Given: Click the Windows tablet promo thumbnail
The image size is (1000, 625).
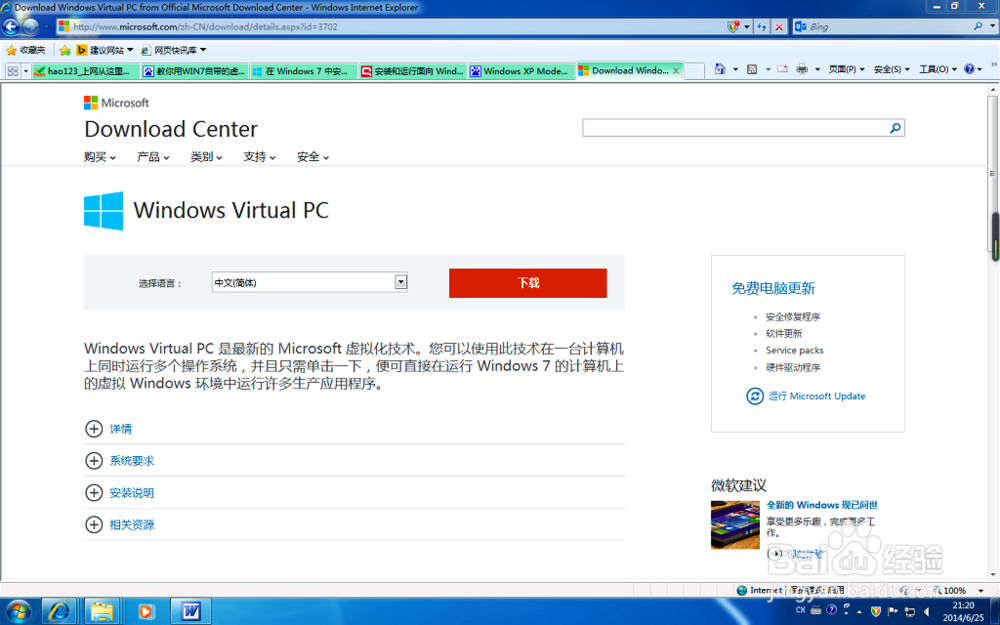Looking at the screenshot, I should point(735,525).
